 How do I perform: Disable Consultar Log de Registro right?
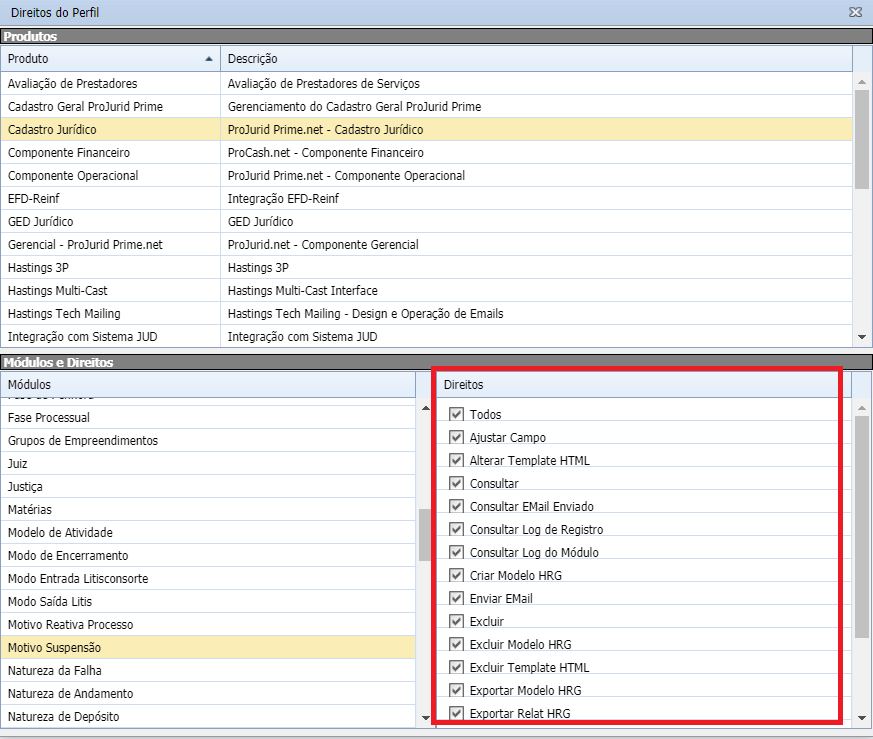pos(456,529)
